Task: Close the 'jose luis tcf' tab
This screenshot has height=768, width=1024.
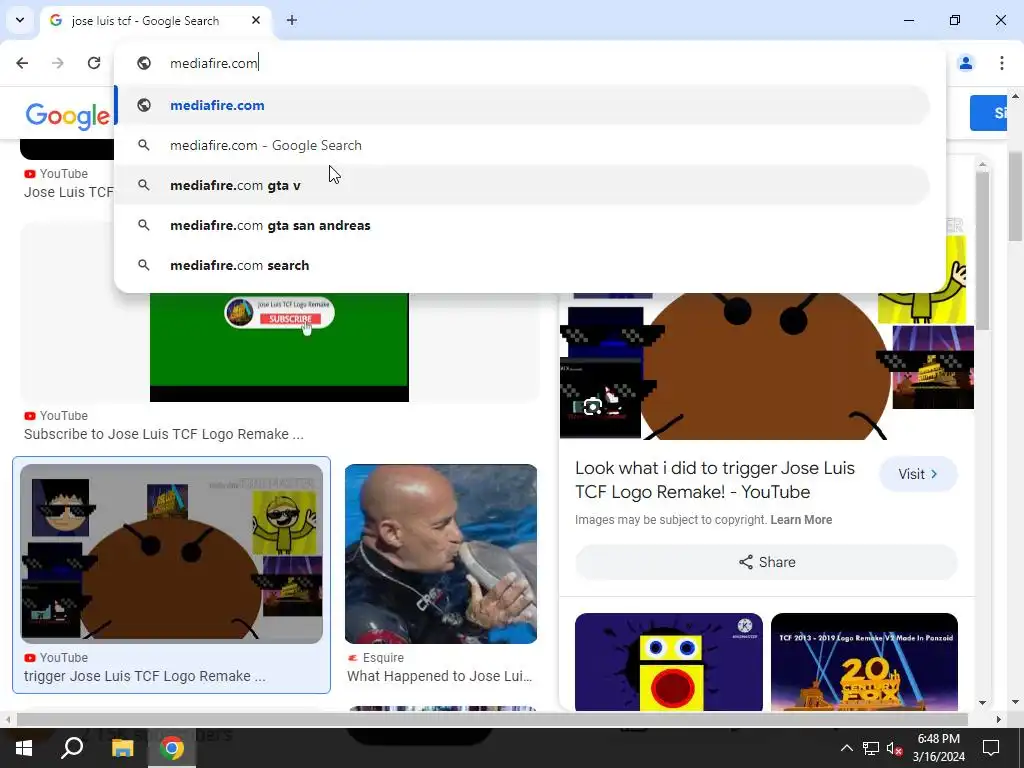Action: click(256, 20)
